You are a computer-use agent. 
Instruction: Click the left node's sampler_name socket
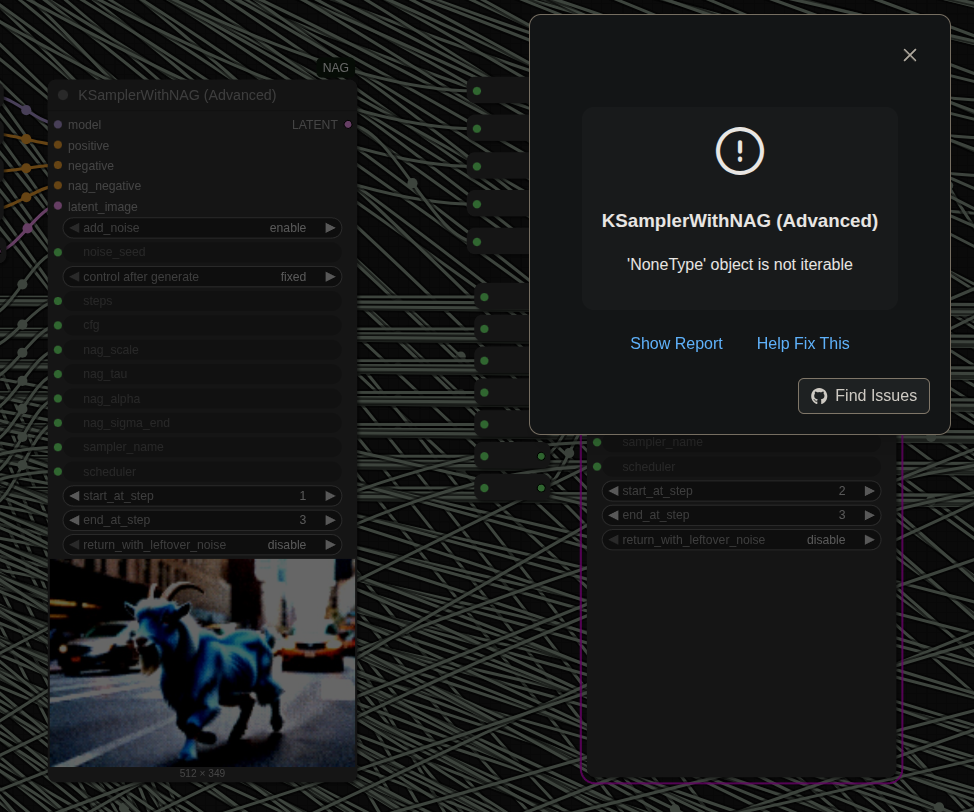[x=58, y=447]
